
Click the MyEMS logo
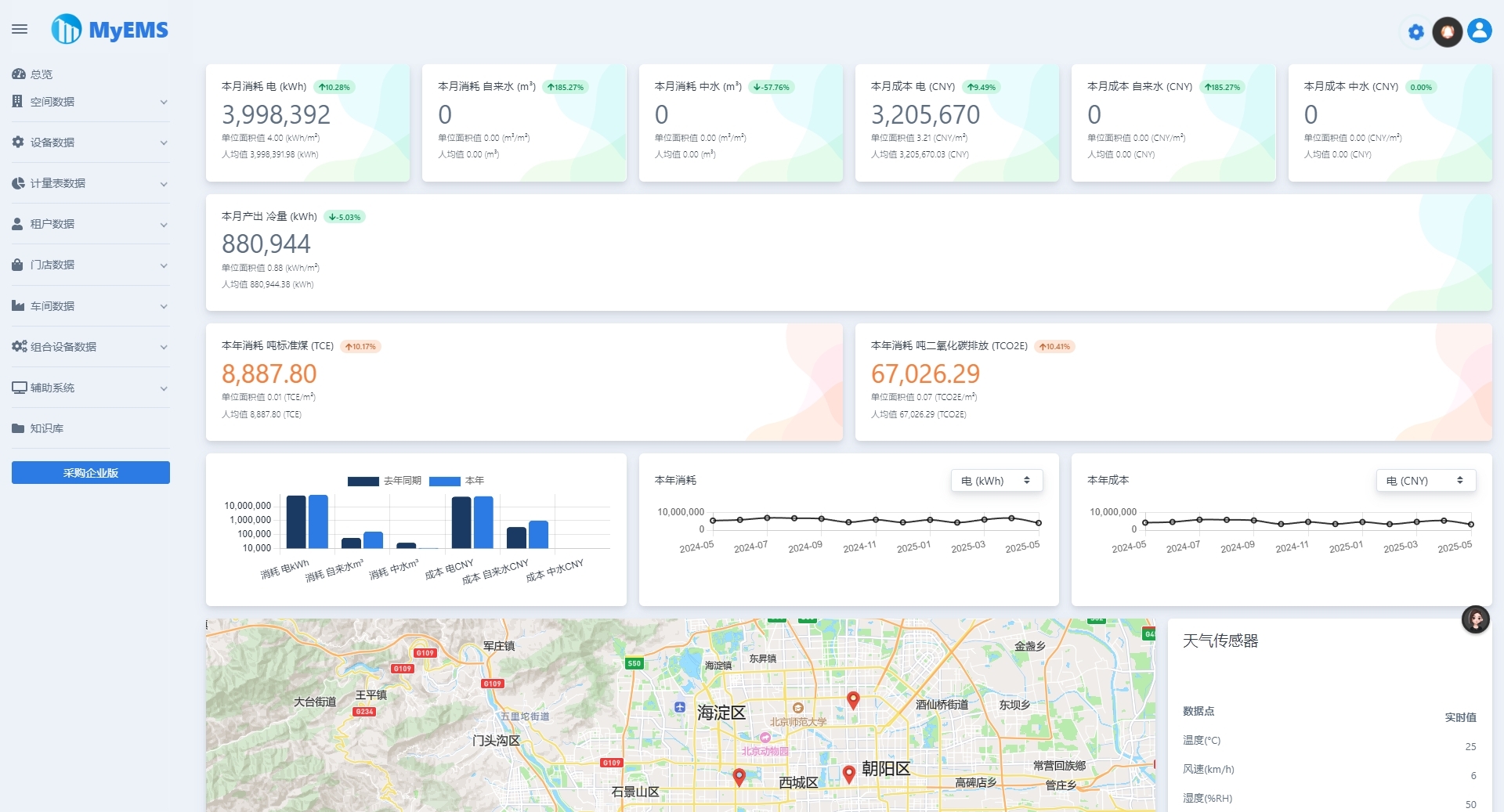coord(110,30)
